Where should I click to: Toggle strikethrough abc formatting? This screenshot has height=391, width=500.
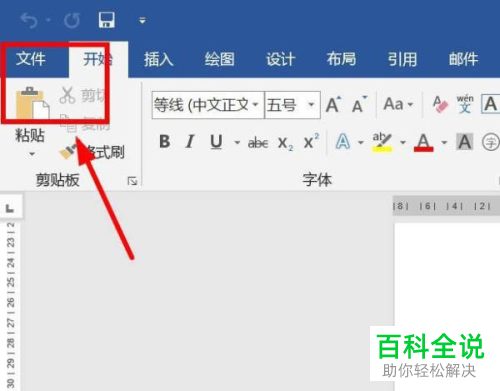click(x=258, y=143)
